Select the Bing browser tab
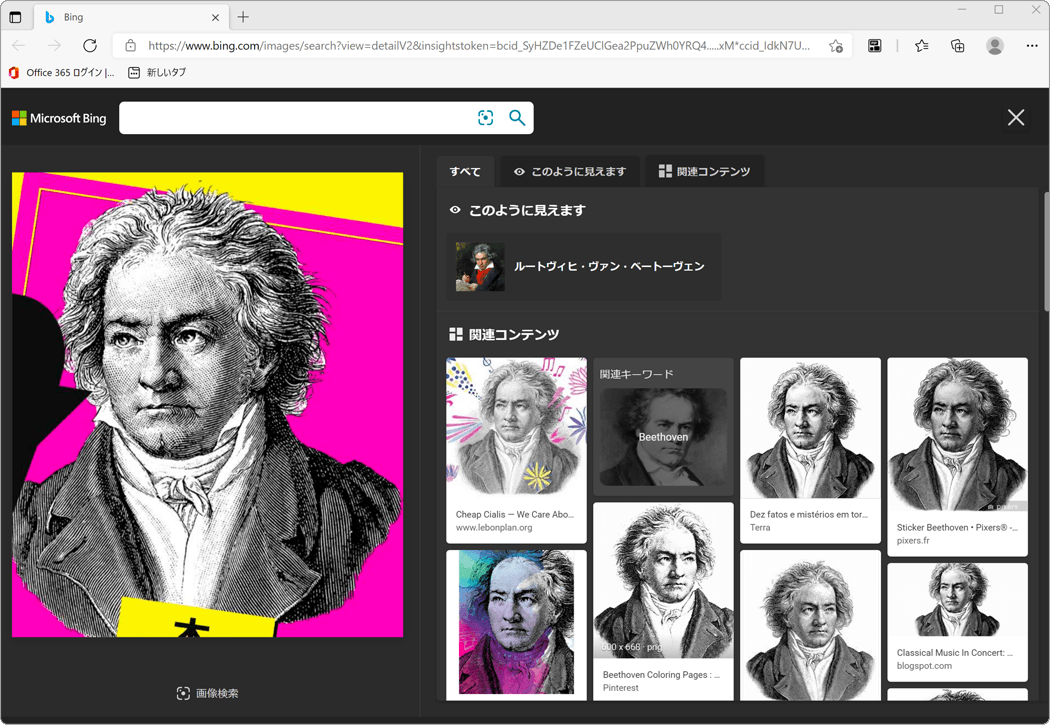 coord(129,17)
